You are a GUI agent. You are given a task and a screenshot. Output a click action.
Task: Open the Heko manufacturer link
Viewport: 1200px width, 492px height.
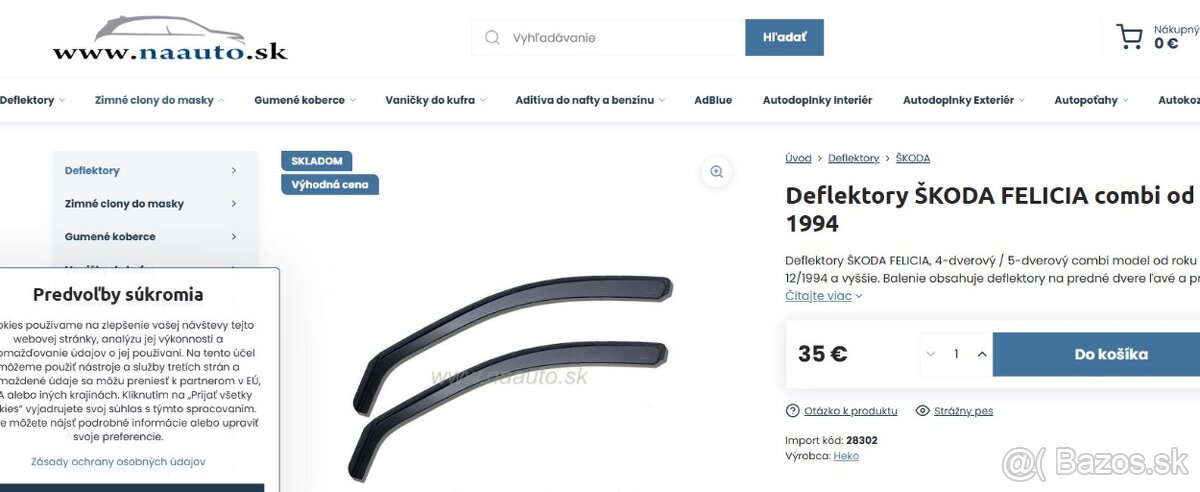pyautogui.click(x=846, y=456)
